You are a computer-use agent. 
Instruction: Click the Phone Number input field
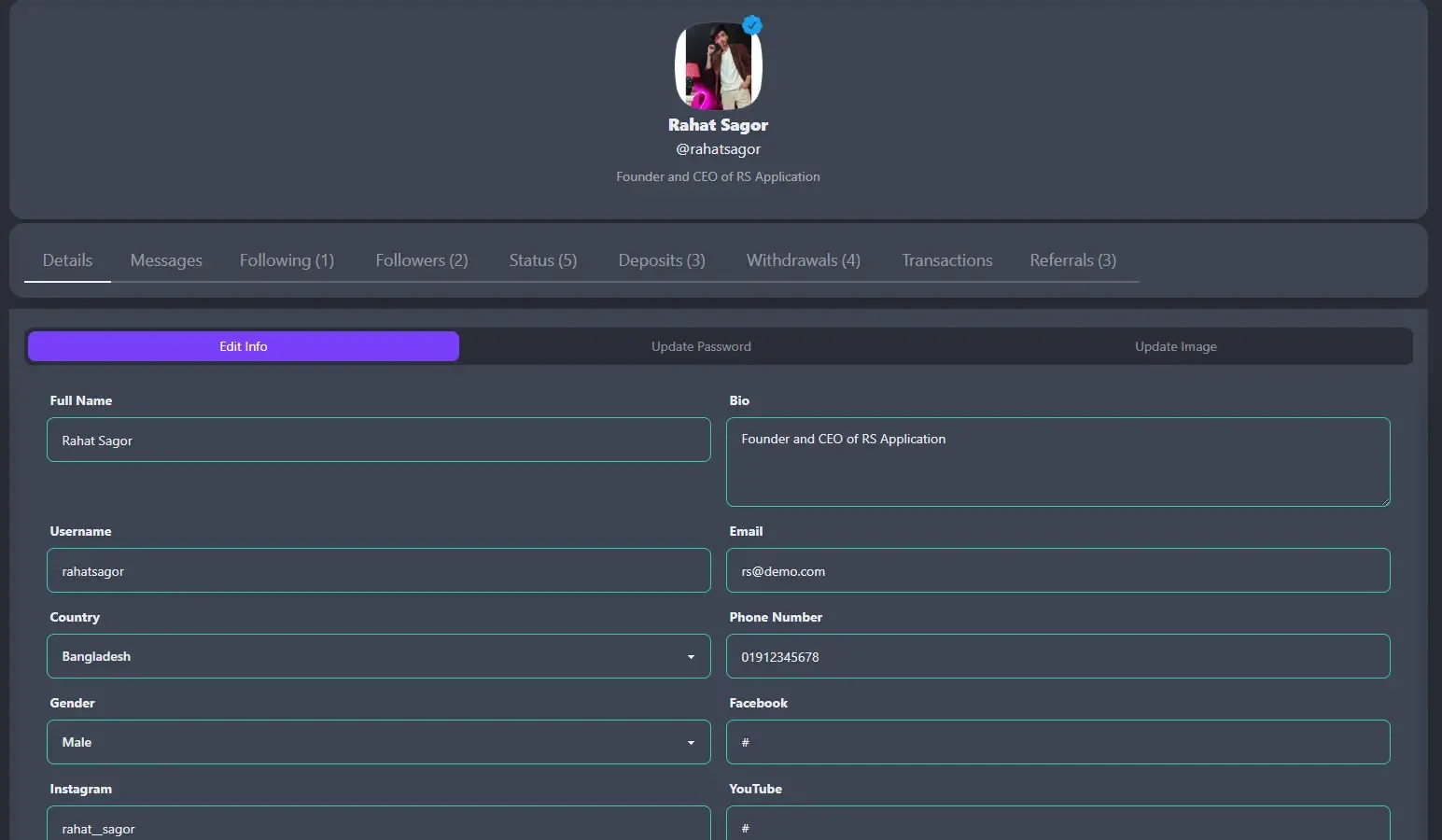click(1057, 656)
